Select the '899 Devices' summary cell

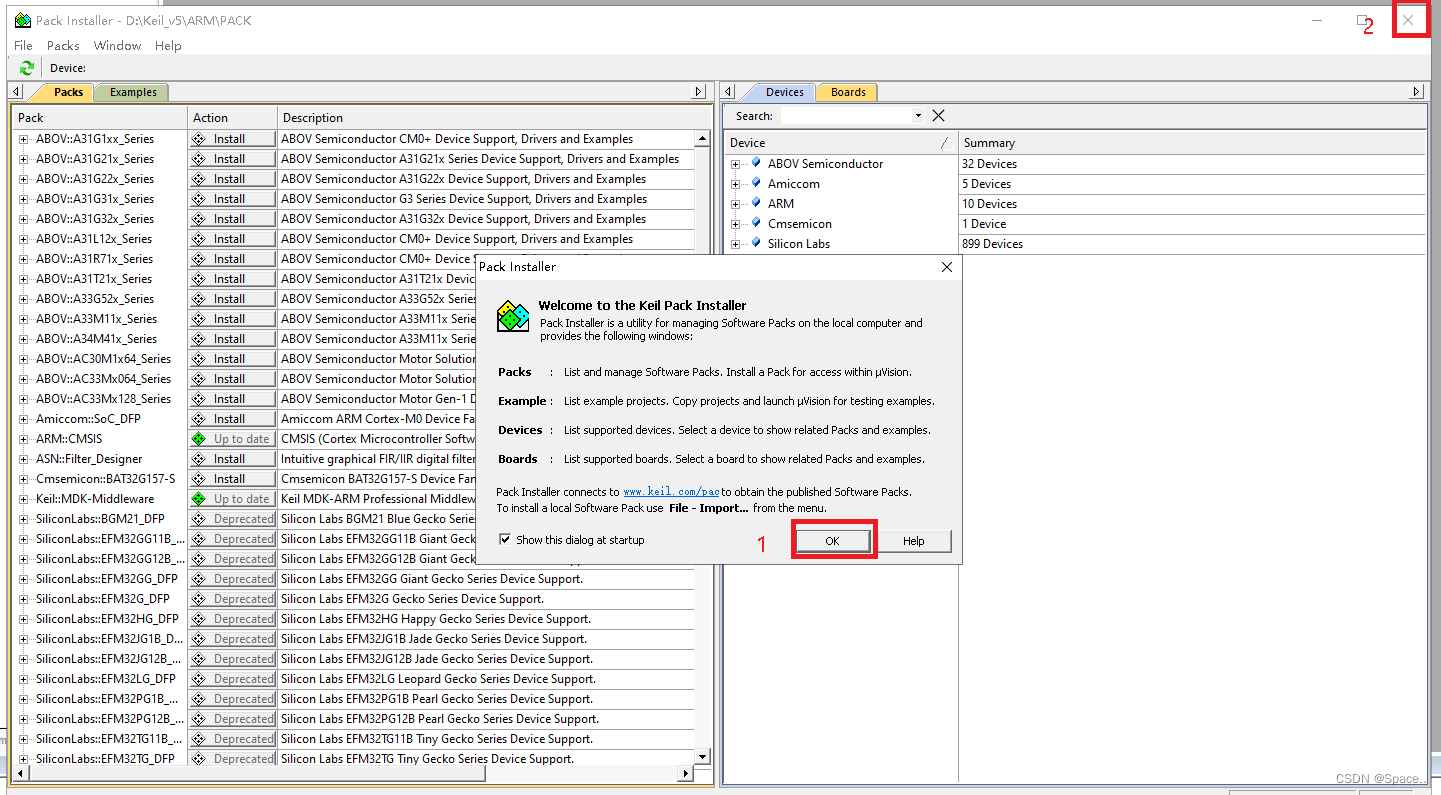1192,244
